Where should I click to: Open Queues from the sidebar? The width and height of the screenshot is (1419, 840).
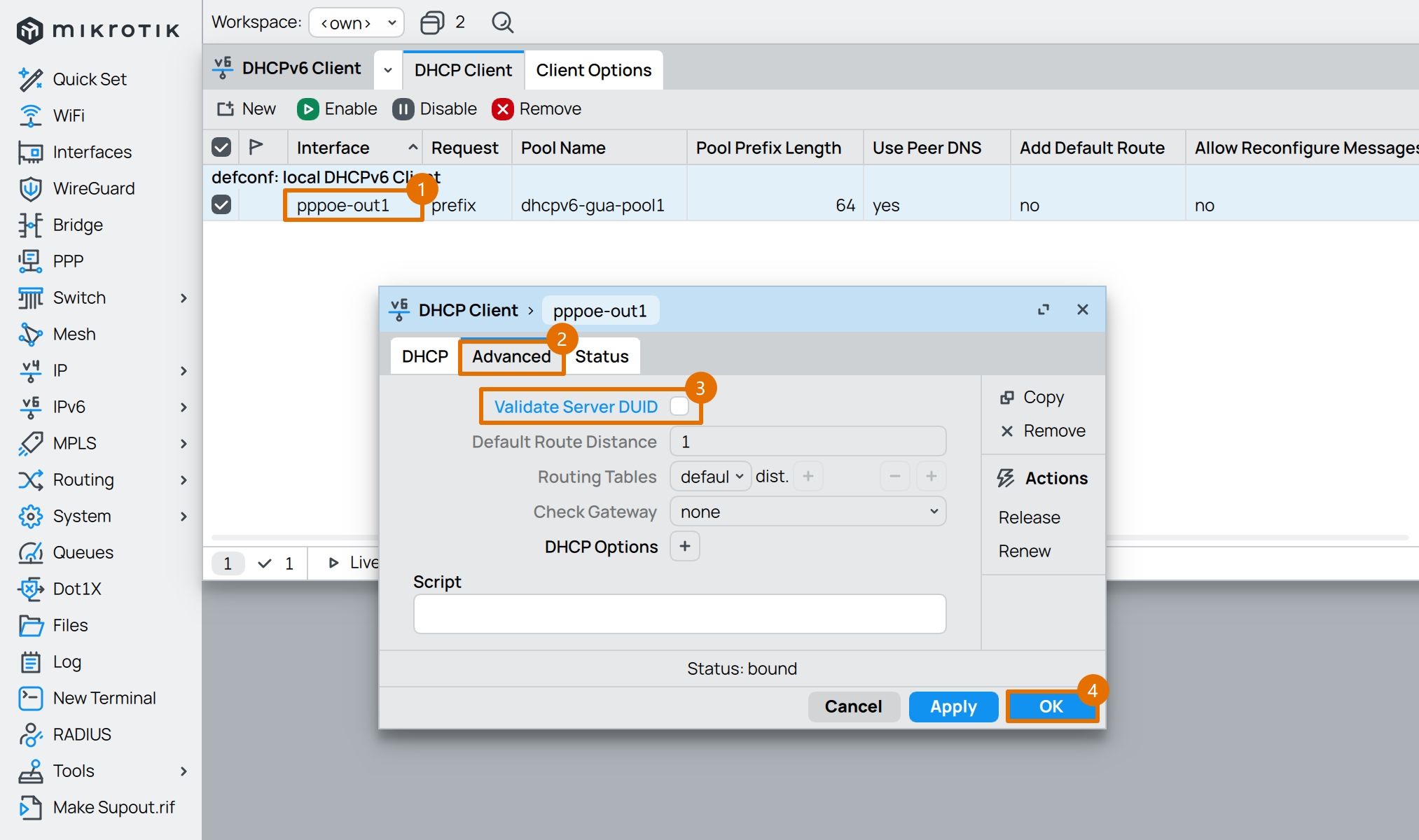pyautogui.click(x=82, y=552)
